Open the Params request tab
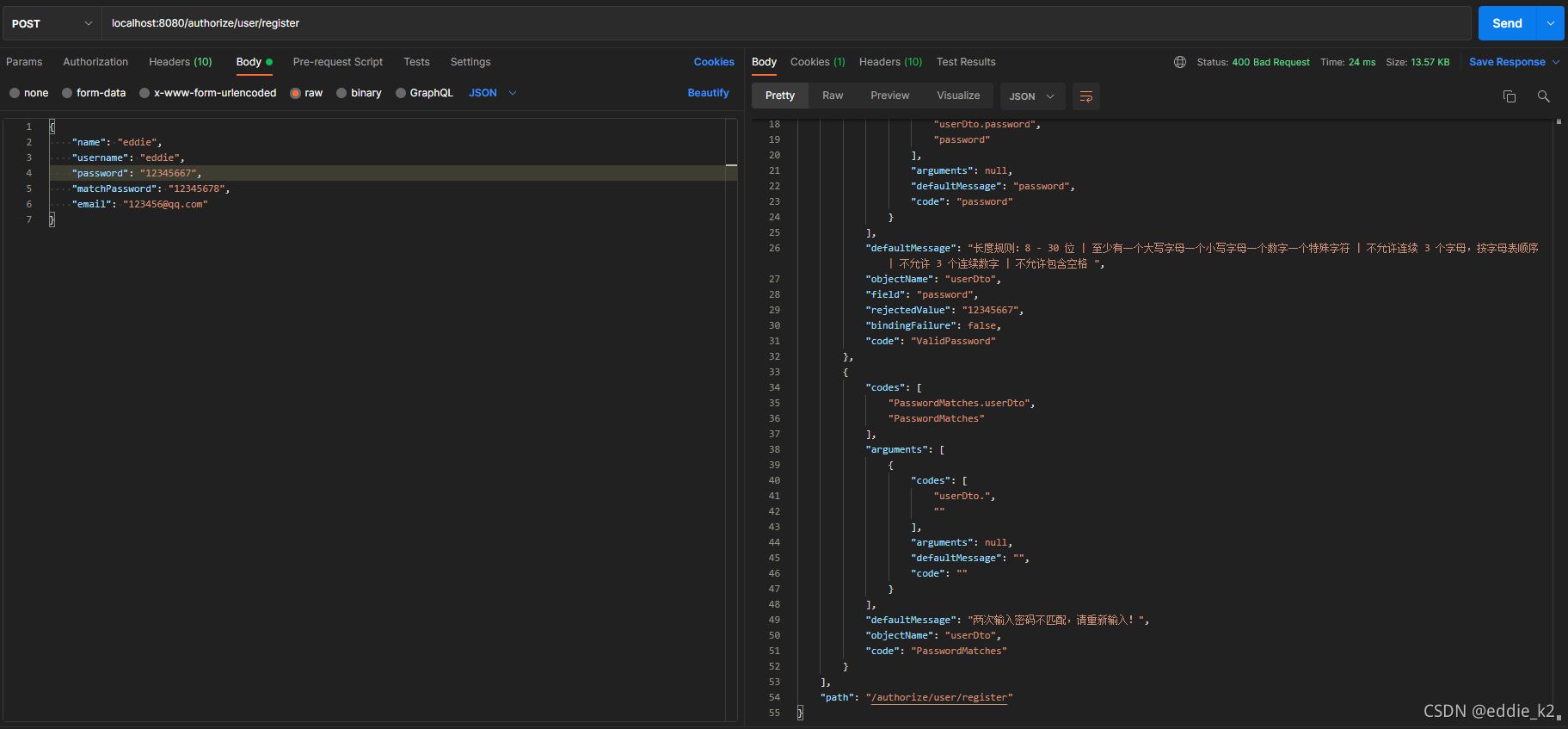 (x=24, y=62)
